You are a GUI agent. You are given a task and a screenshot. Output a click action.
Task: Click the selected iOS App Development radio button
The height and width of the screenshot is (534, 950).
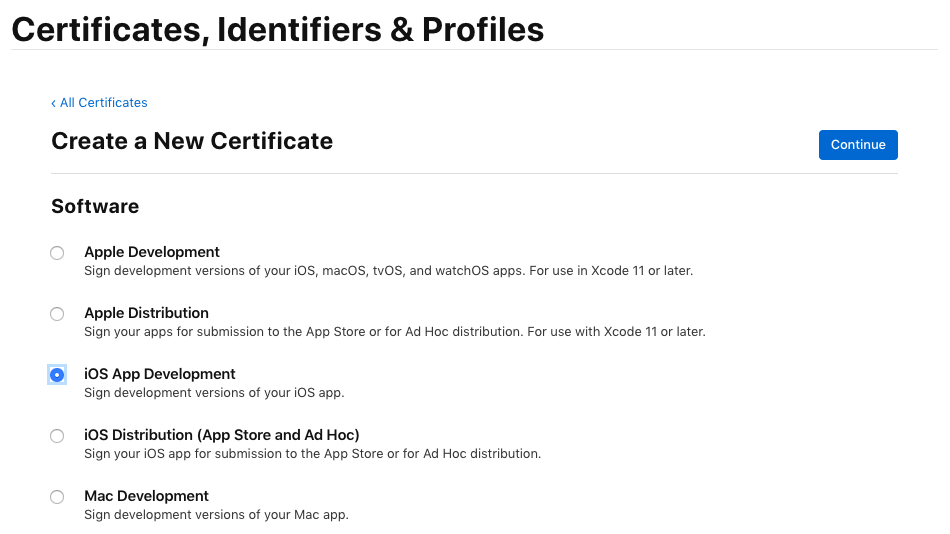[x=57, y=375]
